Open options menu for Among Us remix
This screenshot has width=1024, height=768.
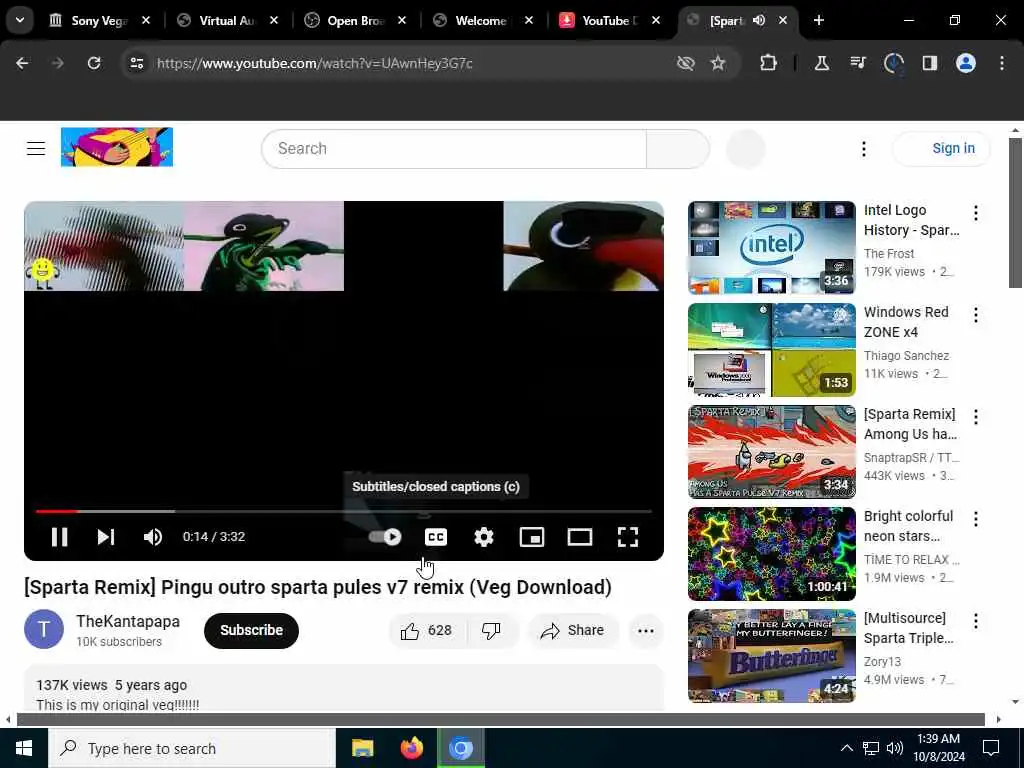pyautogui.click(x=976, y=417)
